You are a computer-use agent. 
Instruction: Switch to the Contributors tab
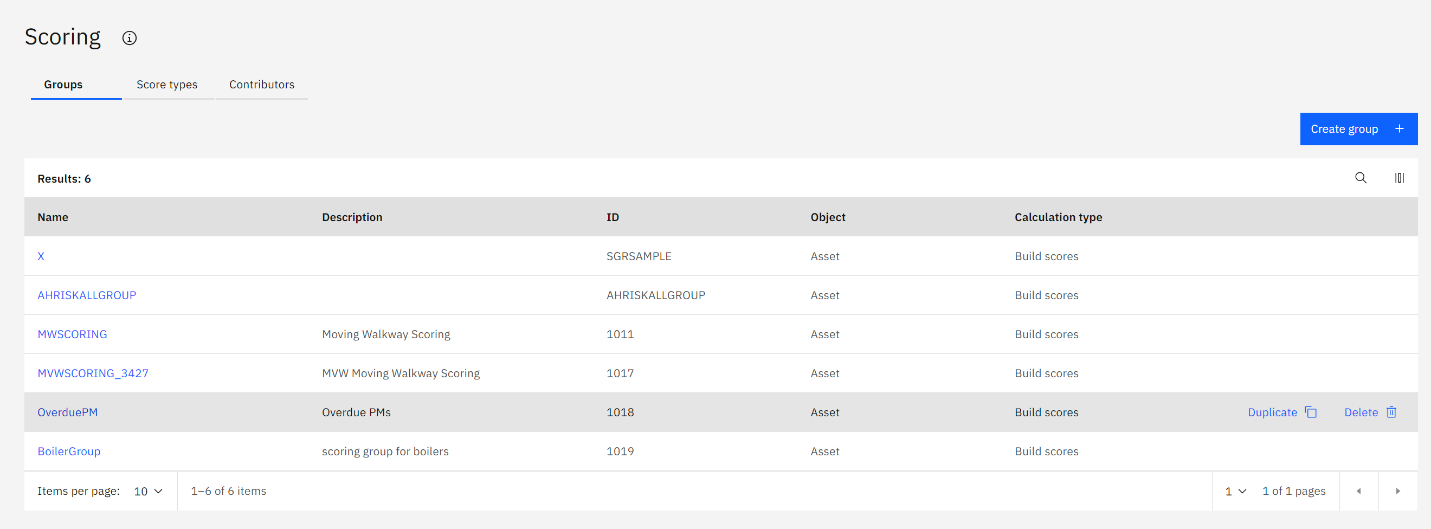pyautogui.click(x=262, y=85)
